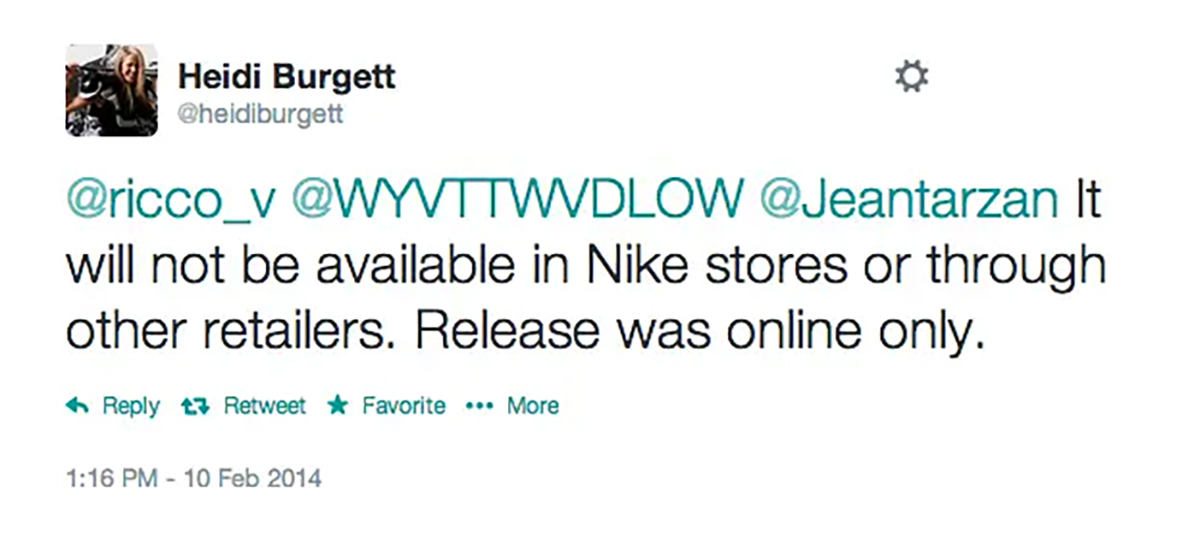Click the favorite star icon
1200x541 pixels.
click(x=338, y=406)
